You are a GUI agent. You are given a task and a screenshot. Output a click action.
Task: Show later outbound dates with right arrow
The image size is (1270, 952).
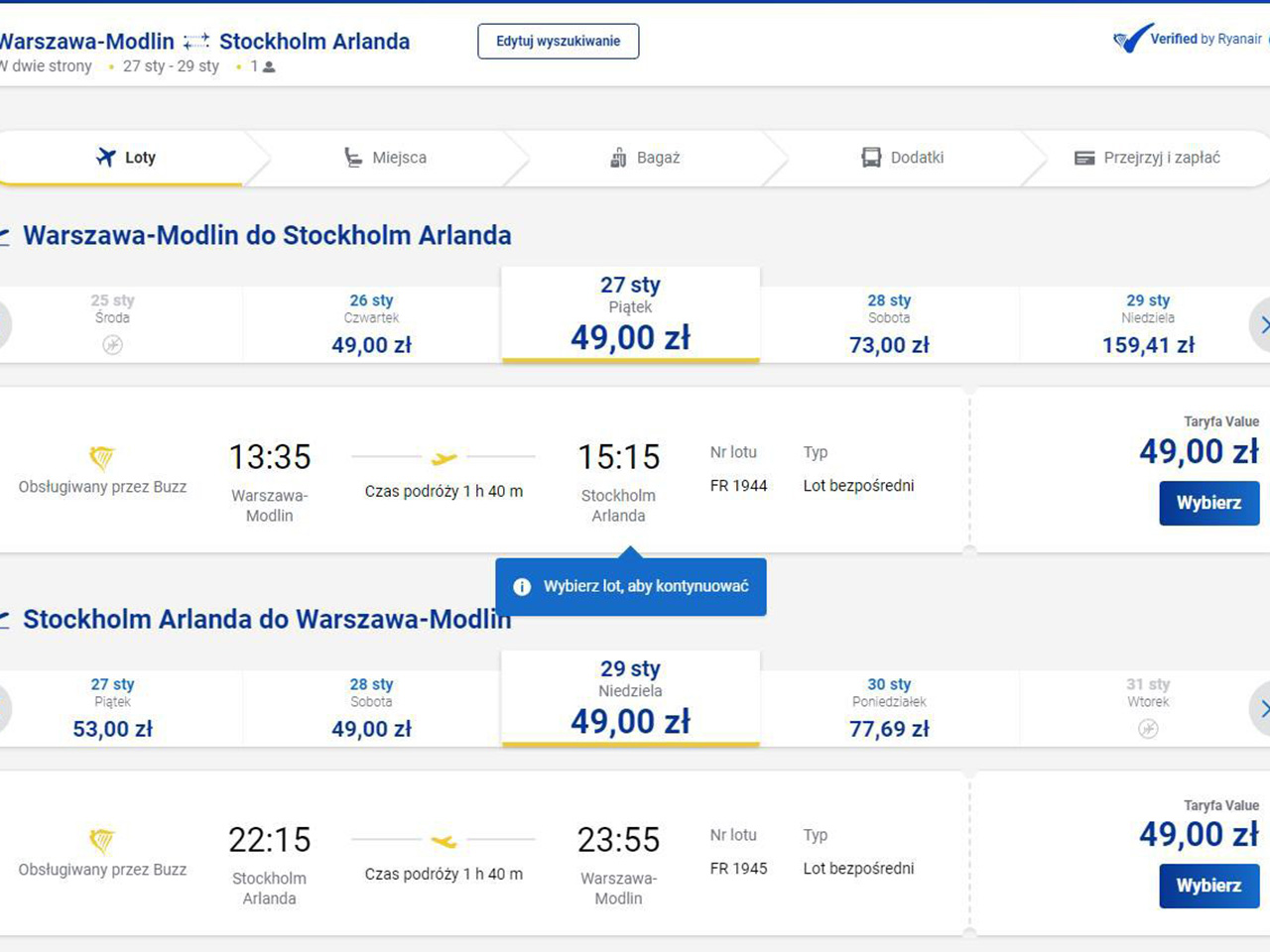[x=1263, y=324]
